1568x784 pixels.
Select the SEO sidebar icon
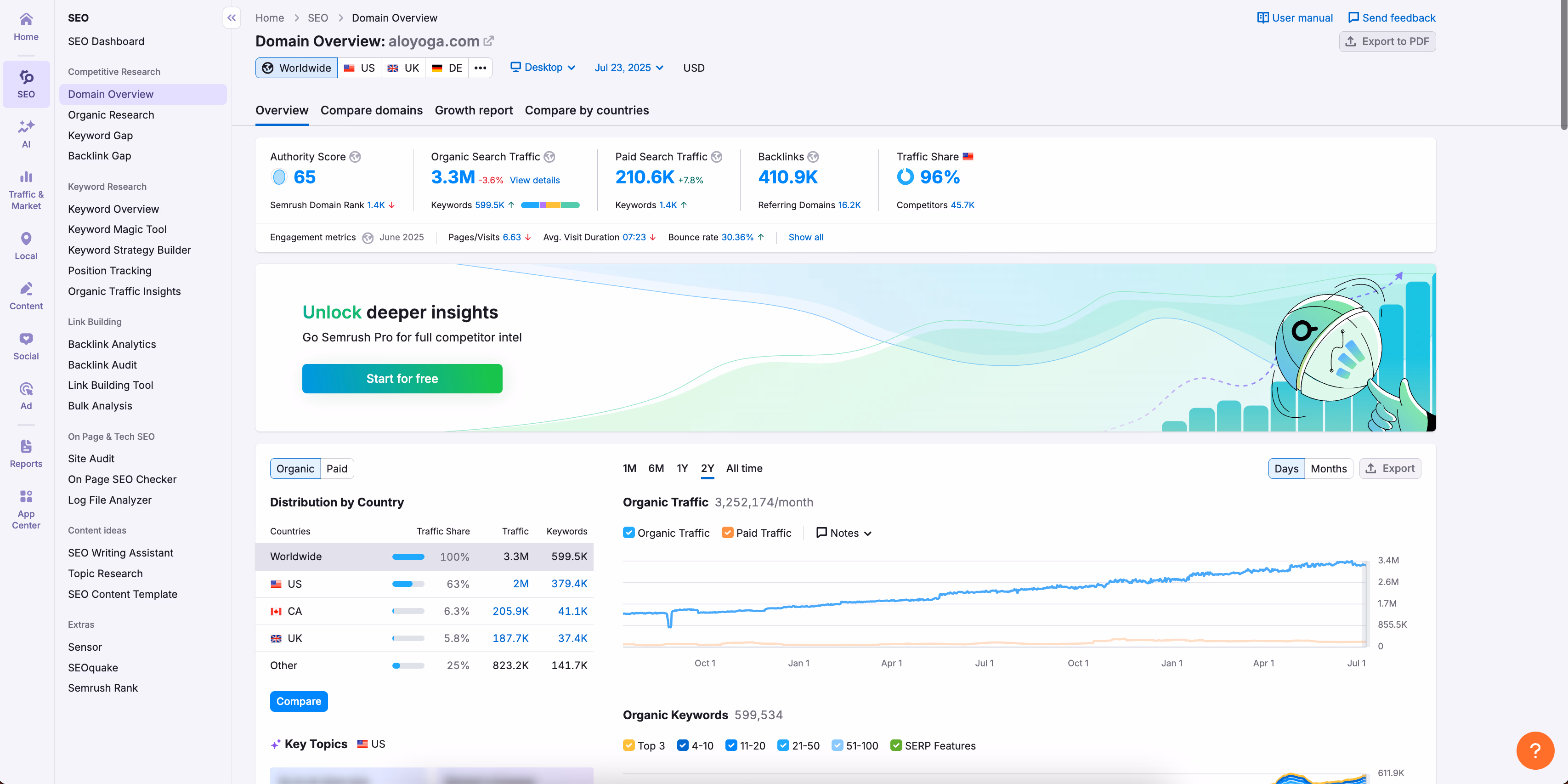tap(26, 84)
